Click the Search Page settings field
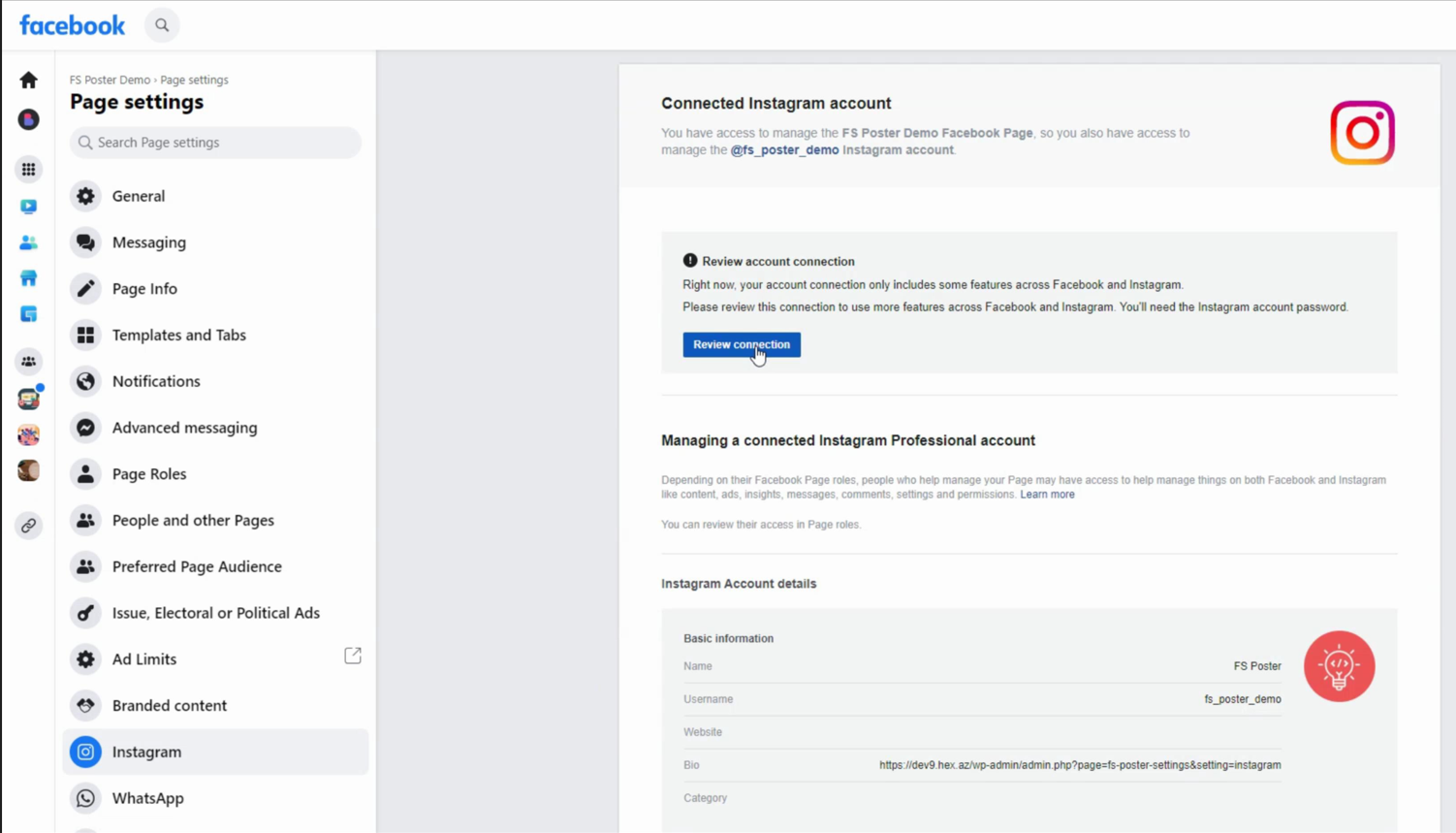The width and height of the screenshot is (1456, 833). click(x=215, y=143)
